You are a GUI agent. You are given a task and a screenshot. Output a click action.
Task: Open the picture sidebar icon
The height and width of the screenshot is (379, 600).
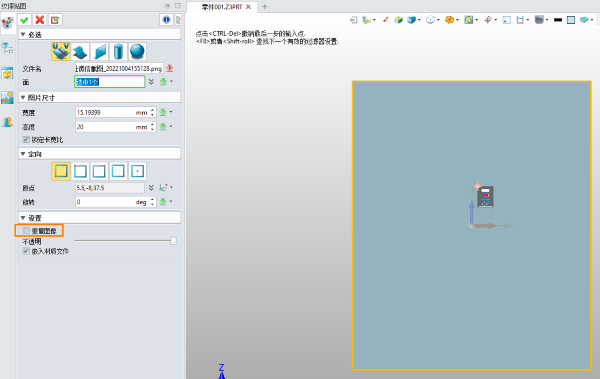[x=7, y=98]
